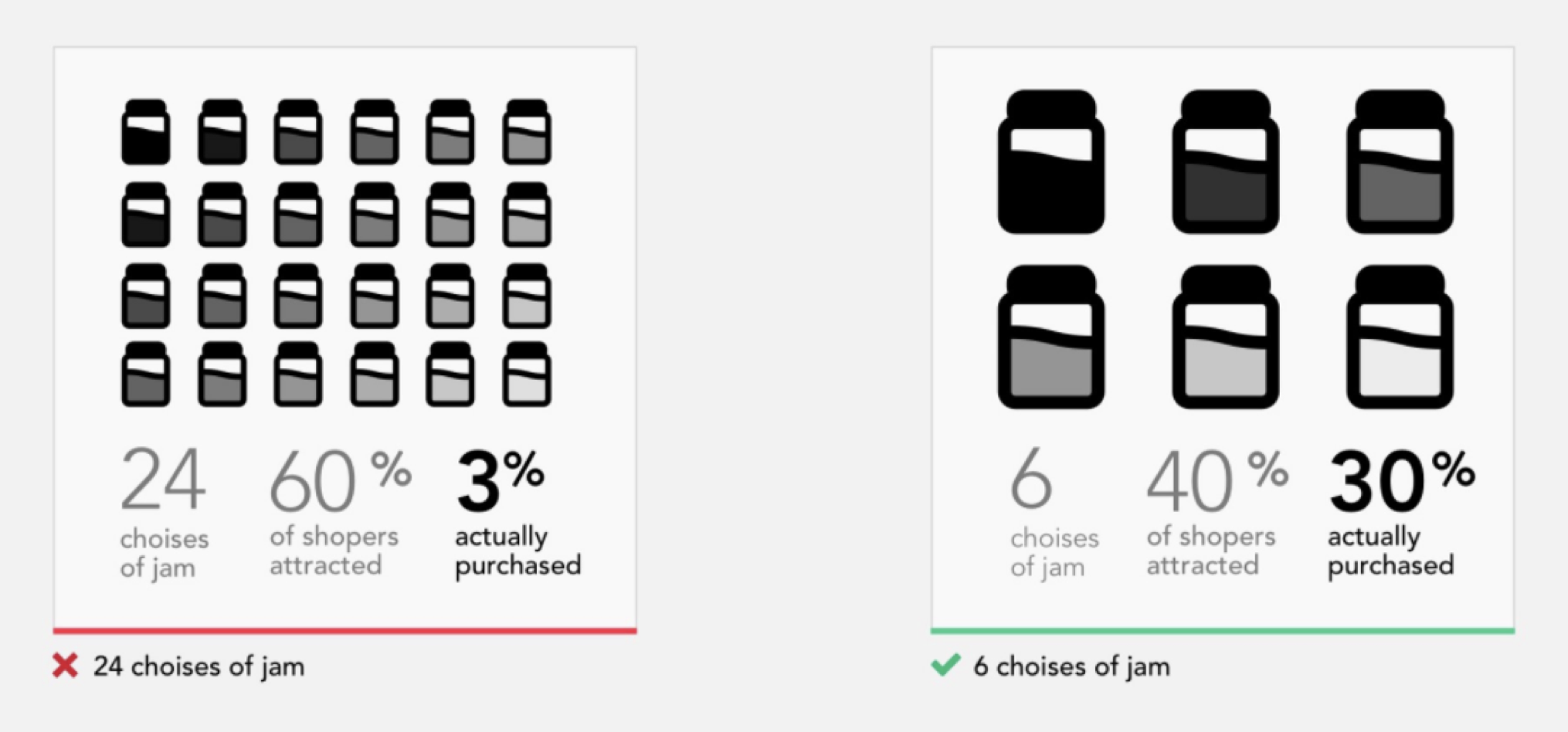Click the green checkmark icon

(x=945, y=665)
